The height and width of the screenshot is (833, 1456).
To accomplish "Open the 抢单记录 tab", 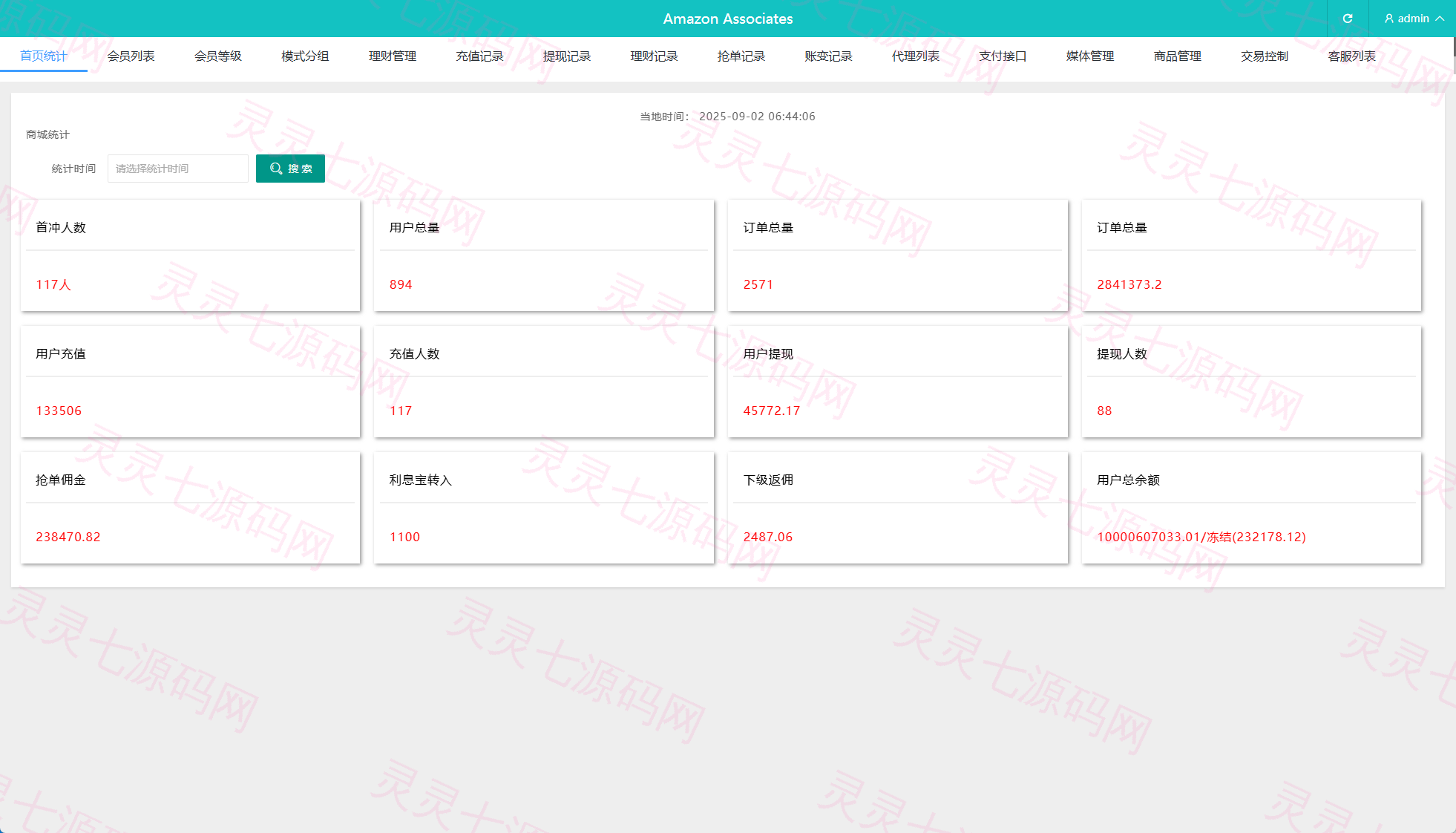I will [x=741, y=56].
